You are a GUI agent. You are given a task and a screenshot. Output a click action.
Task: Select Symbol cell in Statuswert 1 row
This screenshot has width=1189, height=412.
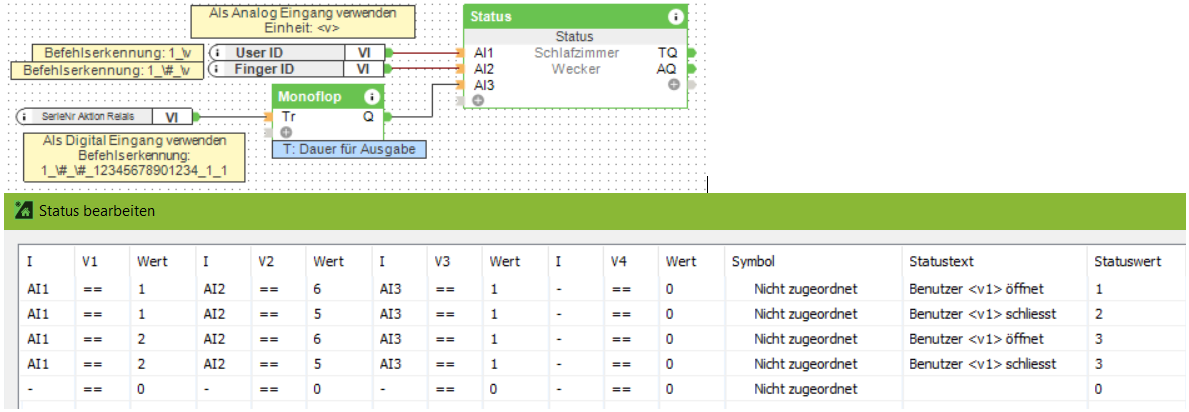pos(814,288)
